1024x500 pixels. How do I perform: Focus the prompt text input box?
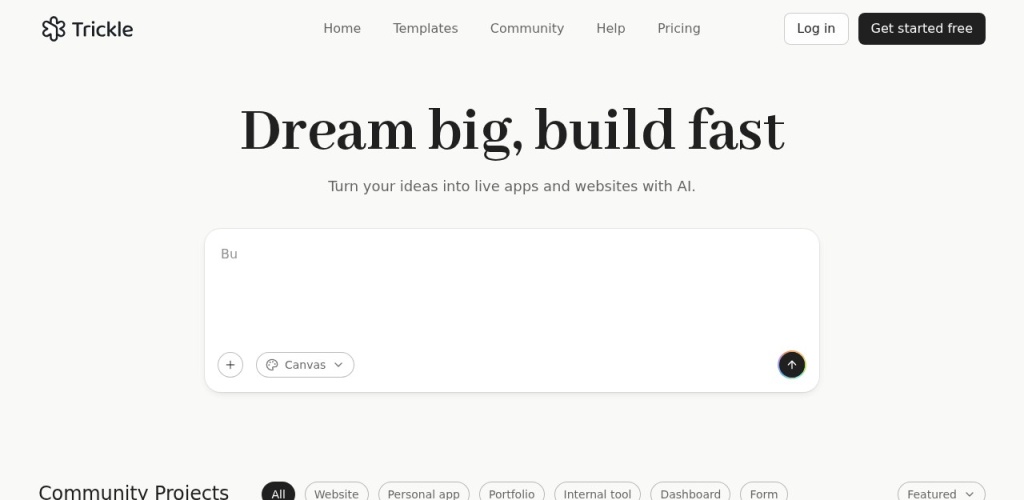511,290
